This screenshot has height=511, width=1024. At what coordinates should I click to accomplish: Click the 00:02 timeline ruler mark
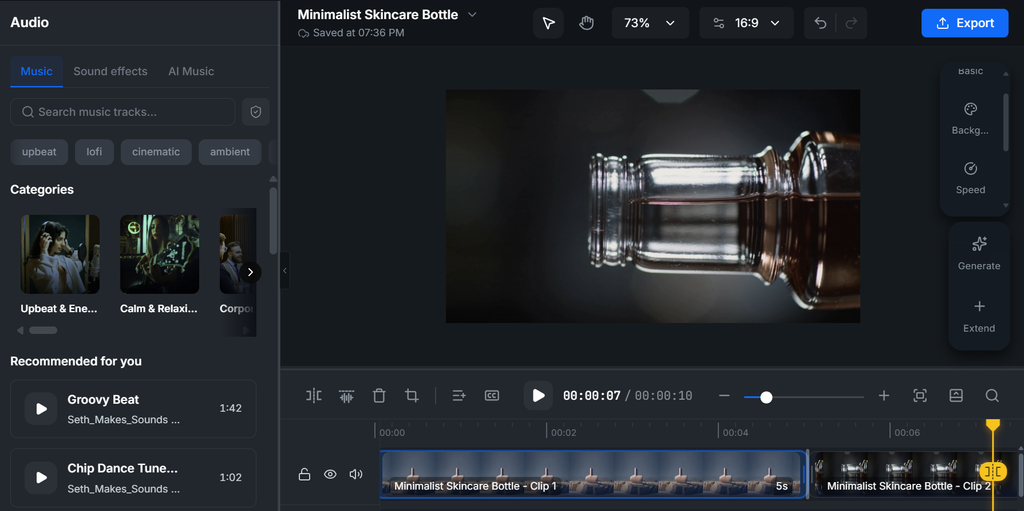tap(563, 433)
